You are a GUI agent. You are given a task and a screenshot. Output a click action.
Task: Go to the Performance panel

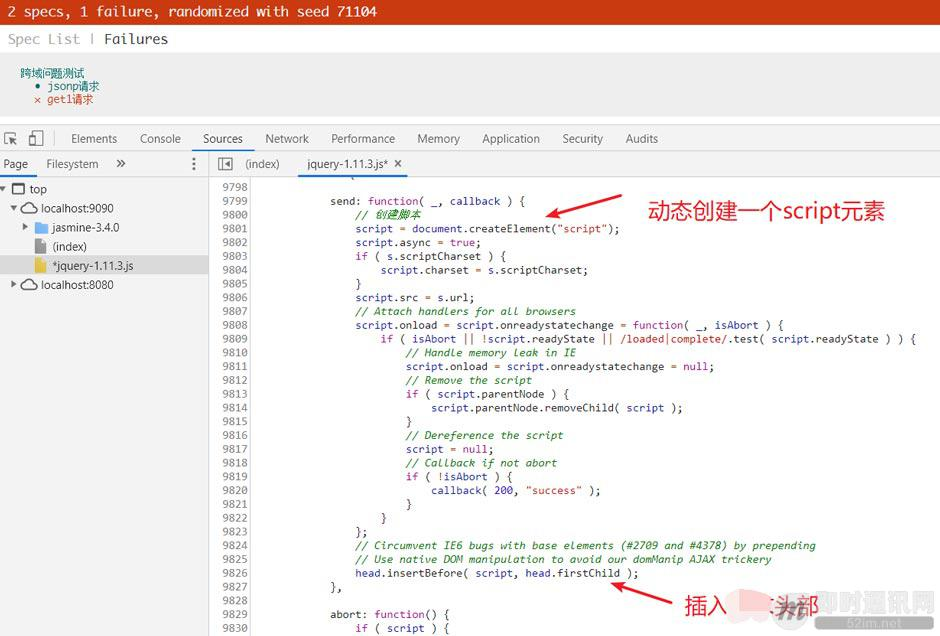(363, 138)
